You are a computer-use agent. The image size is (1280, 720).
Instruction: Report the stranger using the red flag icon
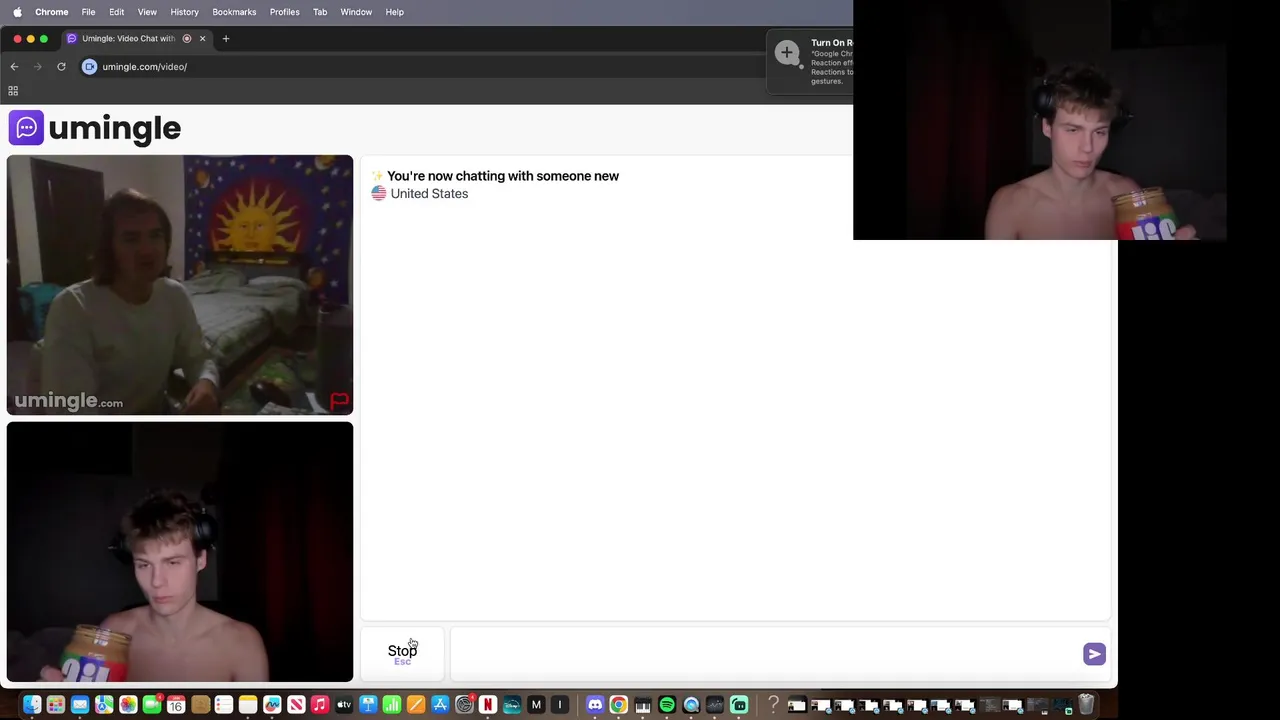click(x=340, y=402)
